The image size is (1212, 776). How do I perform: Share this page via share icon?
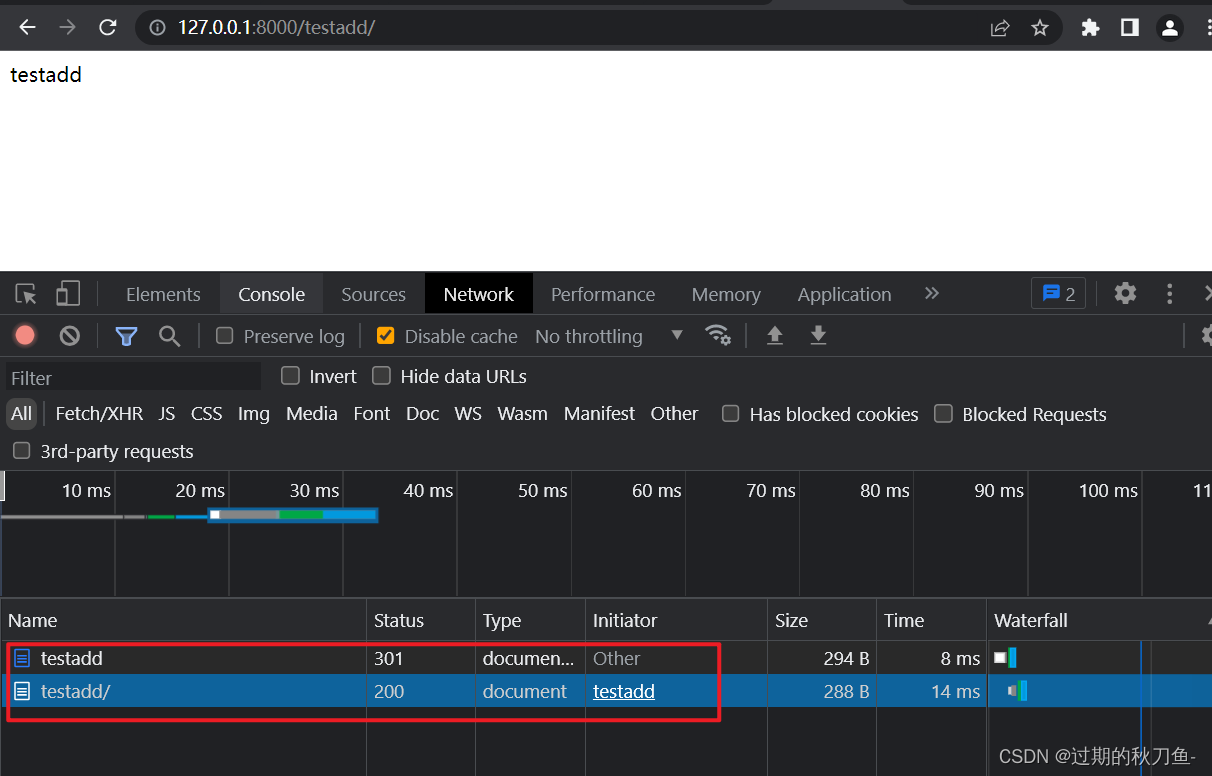[x=1000, y=28]
